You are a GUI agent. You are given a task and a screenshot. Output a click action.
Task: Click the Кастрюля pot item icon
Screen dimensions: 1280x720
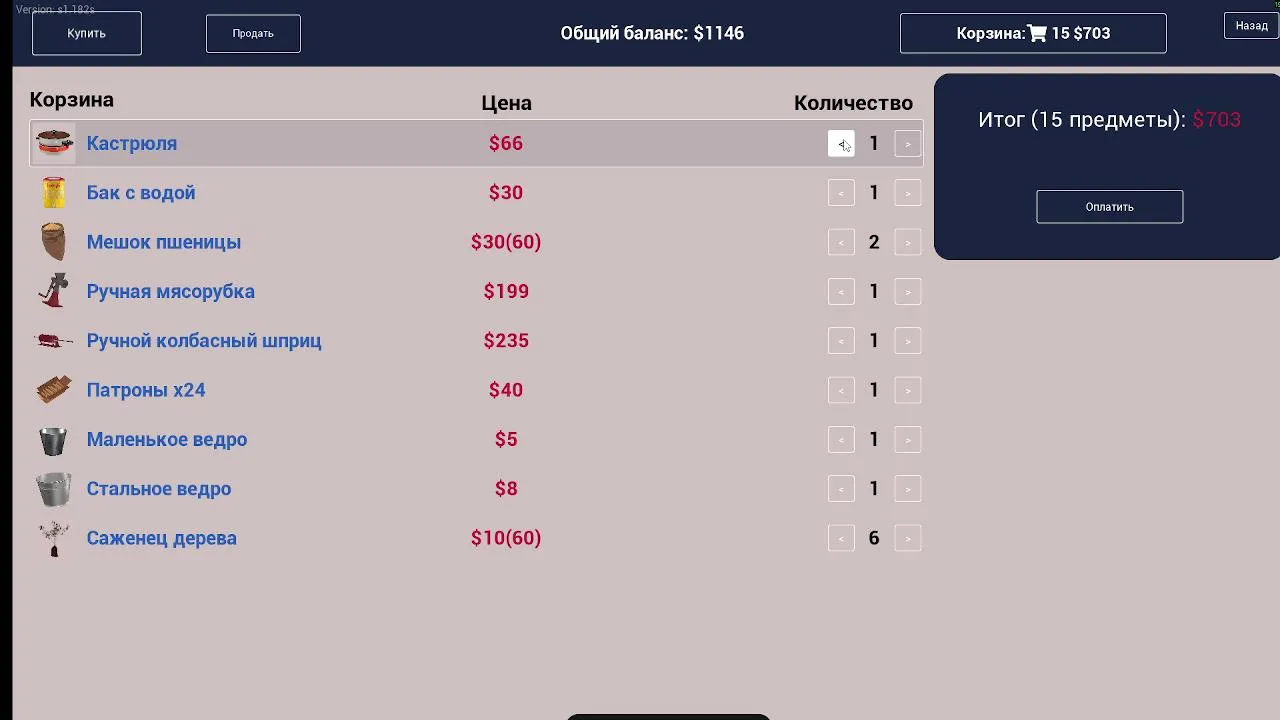[54, 143]
